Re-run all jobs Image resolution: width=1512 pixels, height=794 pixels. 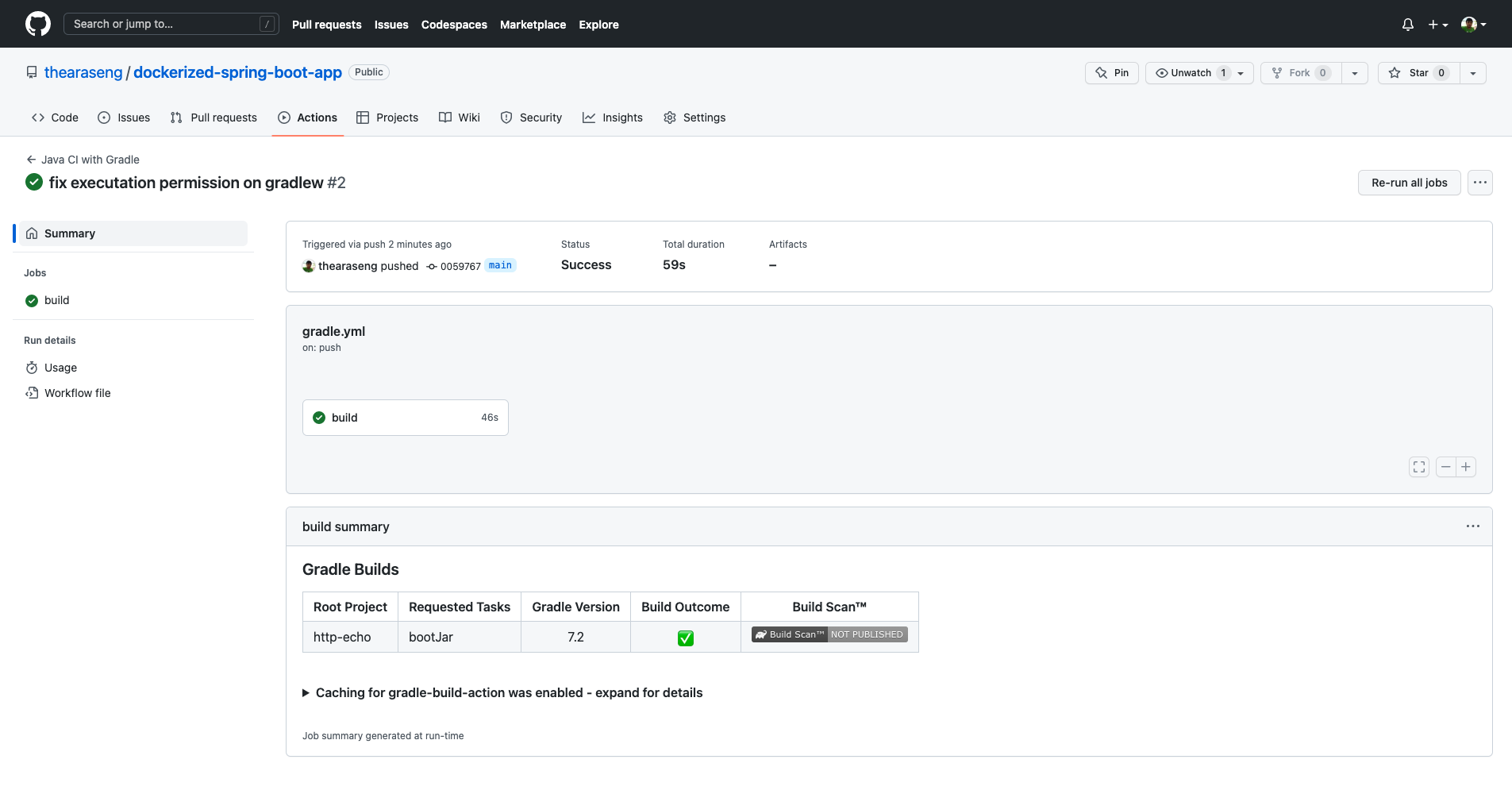(x=1409, y=183)
